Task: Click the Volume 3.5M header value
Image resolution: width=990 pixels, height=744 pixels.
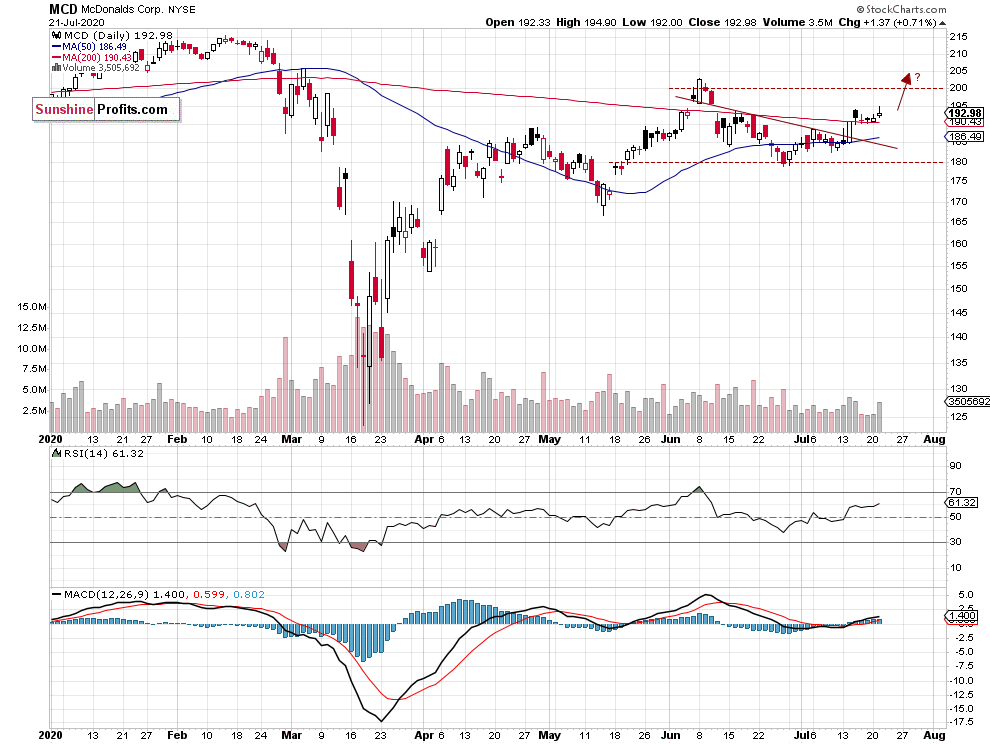Action: pos(797,22)
